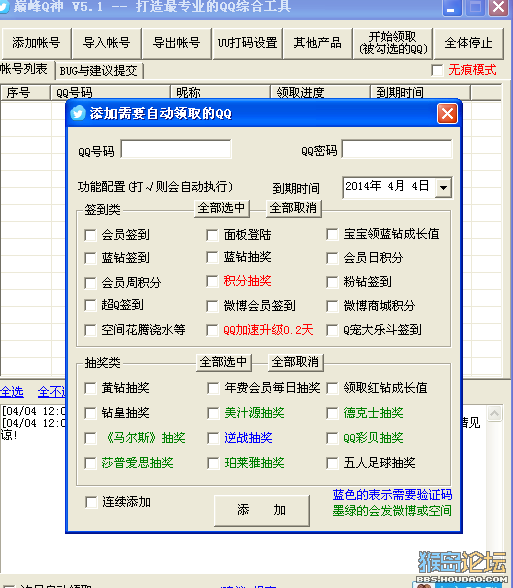This screenshot has height=588, width=513.
Task: Check 五人足球抽奖 option
Action: pos(332,463)
